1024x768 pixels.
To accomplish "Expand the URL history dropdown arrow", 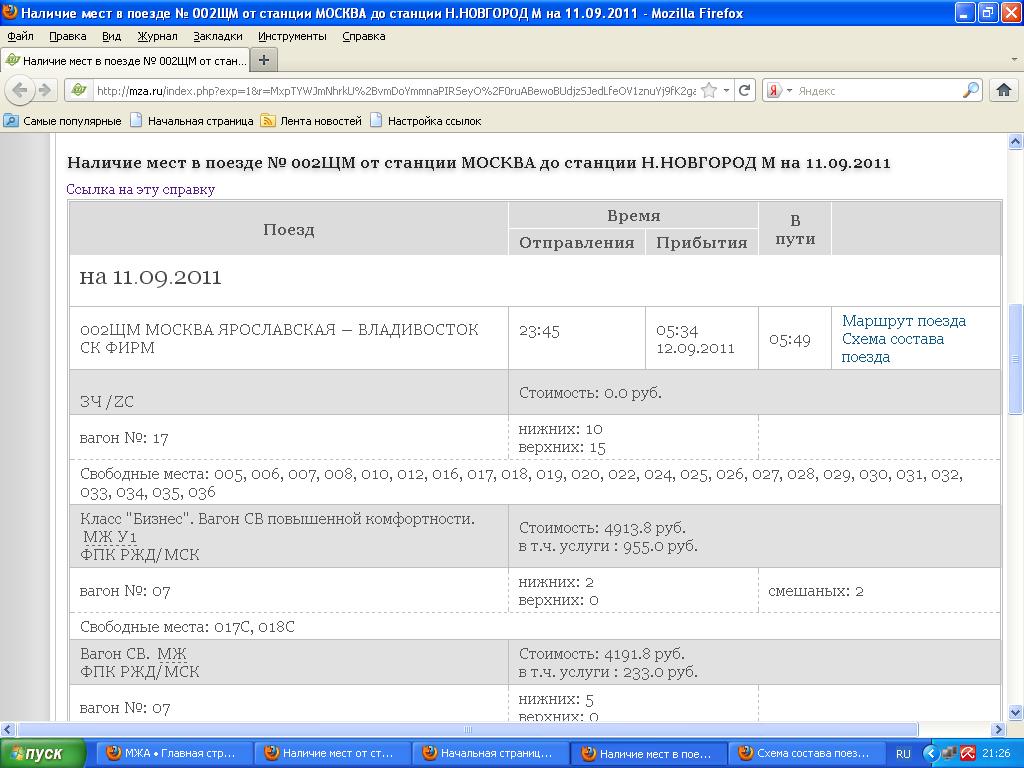I will pyautogui.click(x=726, y=90).
